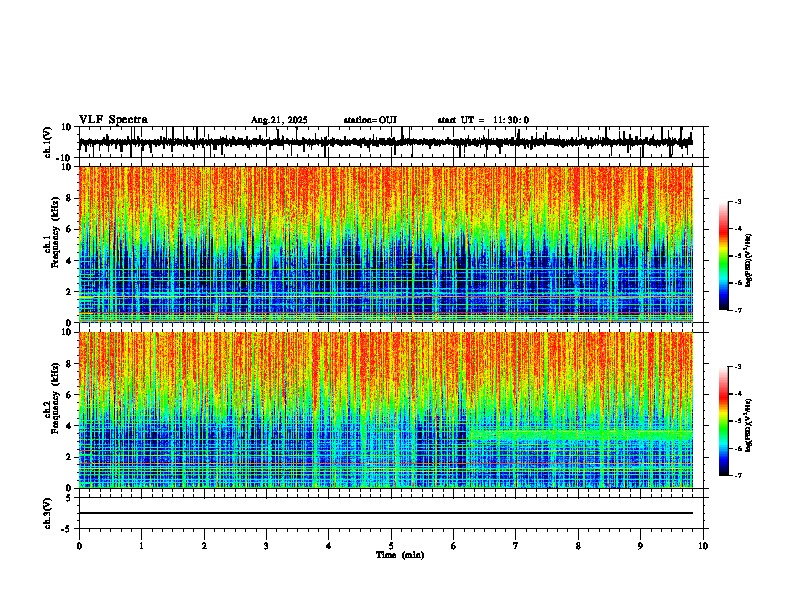This screenshot has height=612, width=792.
Task: Click the "2" frequency tick of ch.1 spectrogram
Action: coord(70,291)
